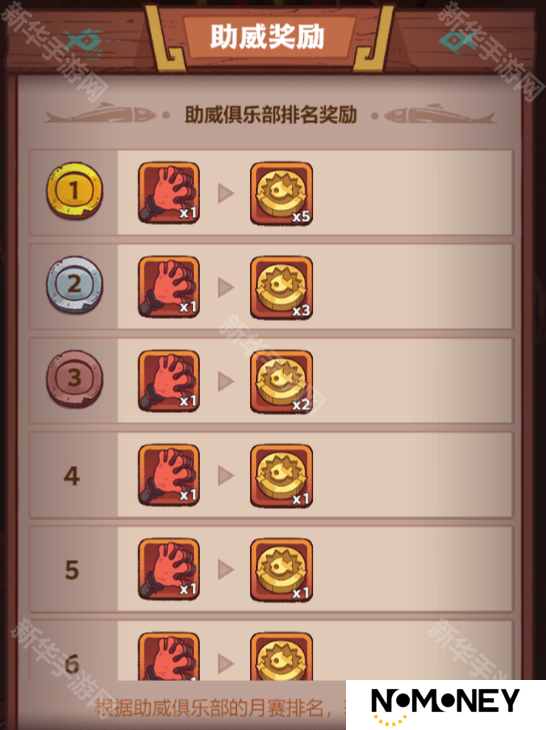Screen dimensions: 546x730
Task: Click the bronze number 3 rank medal
Action: [x=74, y=379]
